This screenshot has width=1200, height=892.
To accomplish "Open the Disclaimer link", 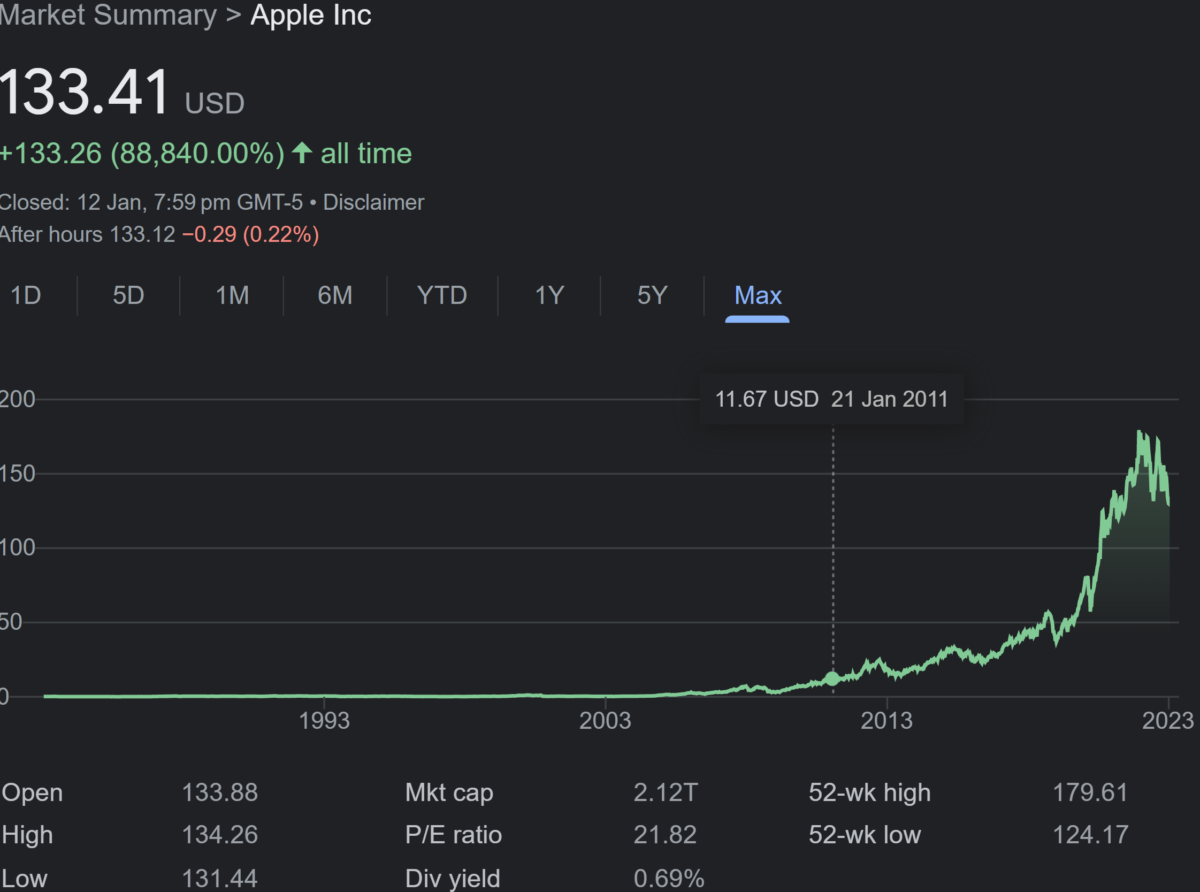I will tap(374, 202).
